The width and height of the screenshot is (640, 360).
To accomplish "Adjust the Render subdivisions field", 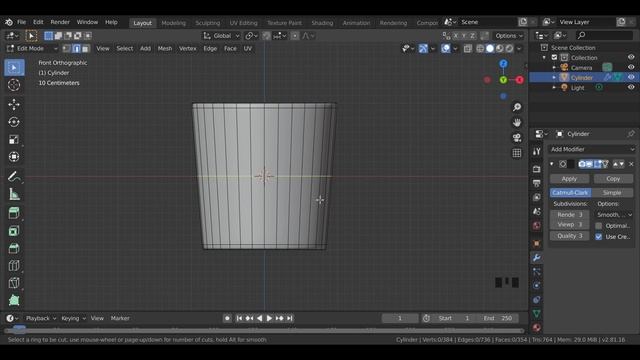I will [569, 215].
